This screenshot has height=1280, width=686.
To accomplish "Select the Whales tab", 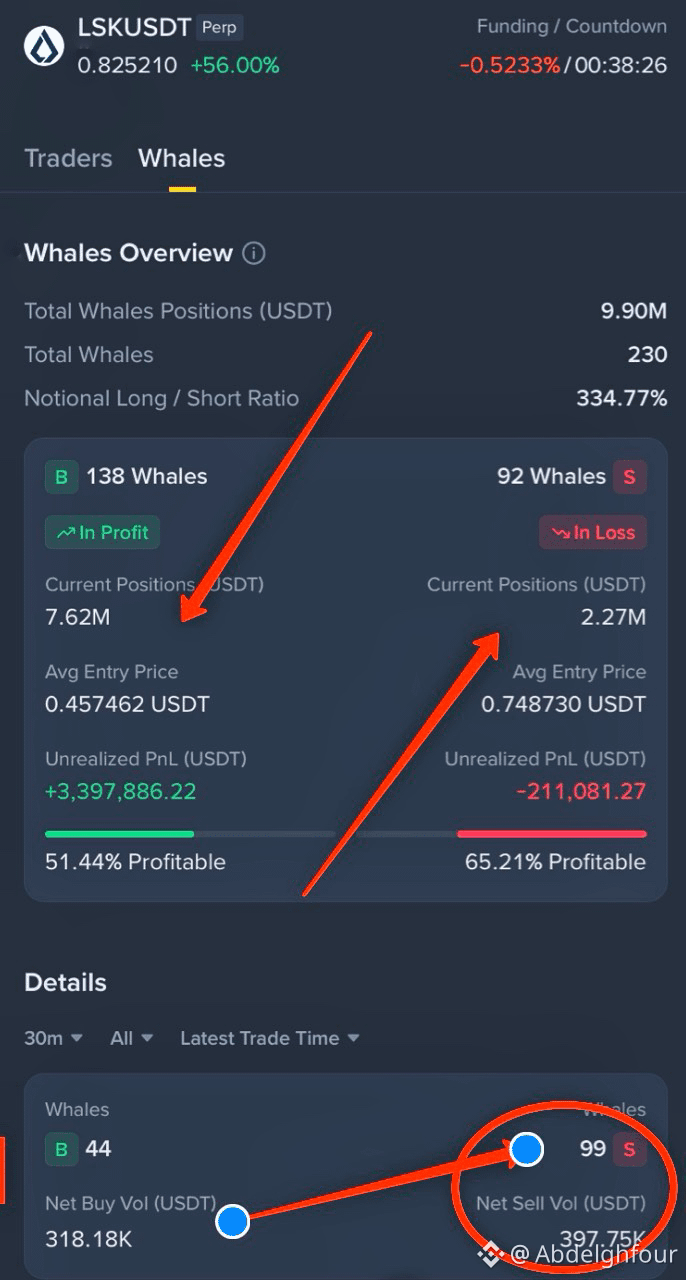I will point(182,158).
